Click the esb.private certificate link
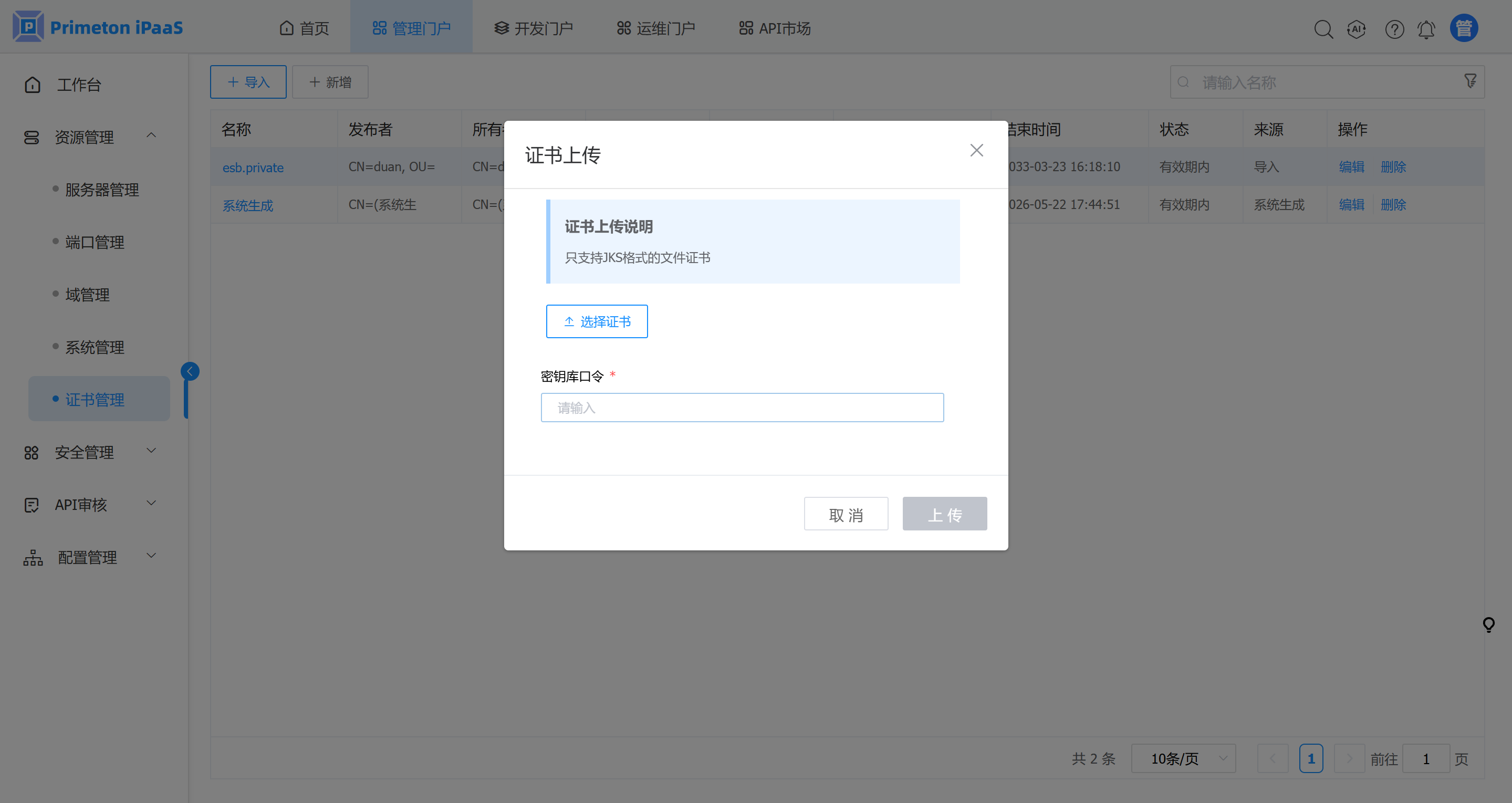The image size is (1512, 803). pos(253,168)
